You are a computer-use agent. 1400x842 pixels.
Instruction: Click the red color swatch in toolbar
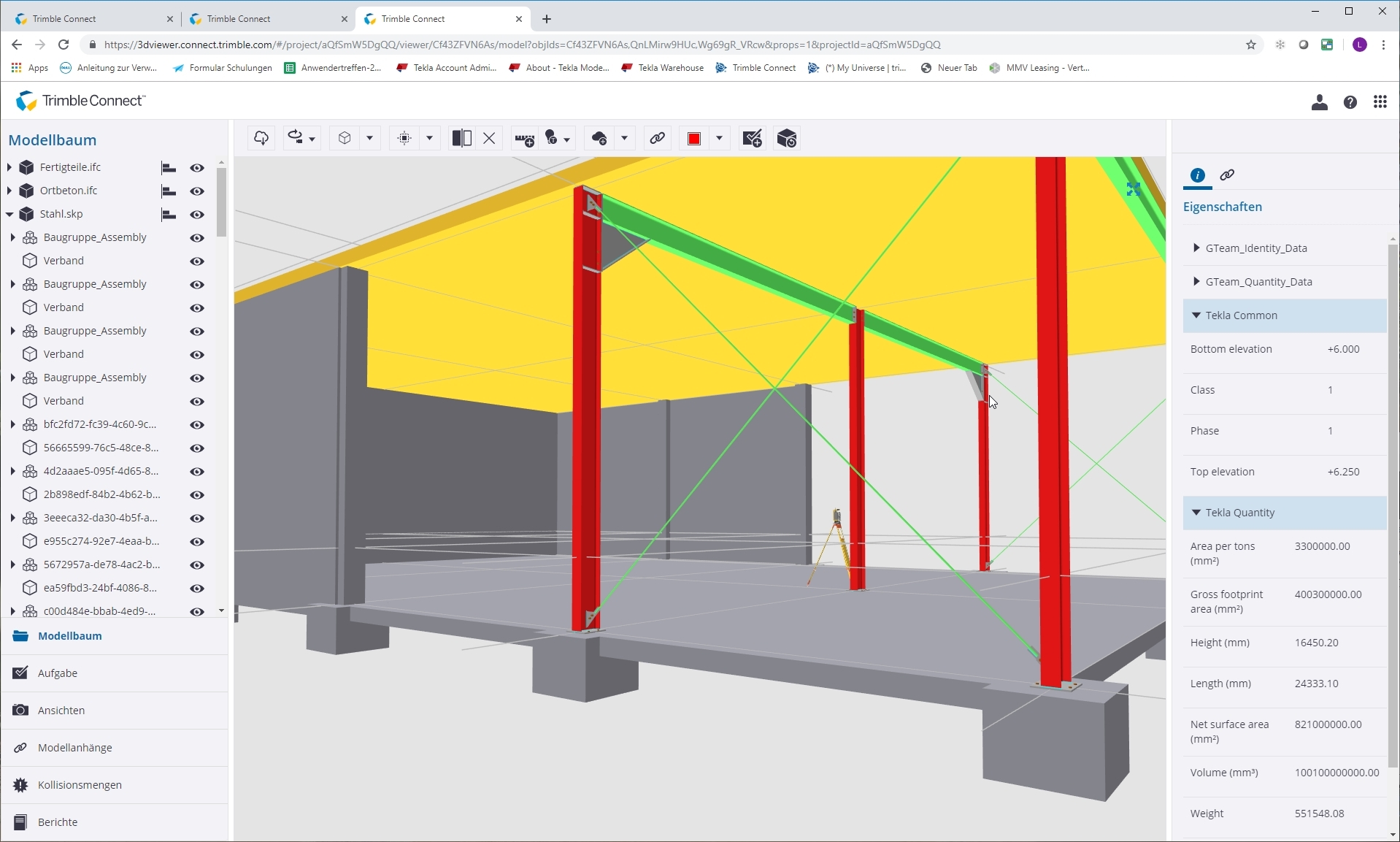694,139
